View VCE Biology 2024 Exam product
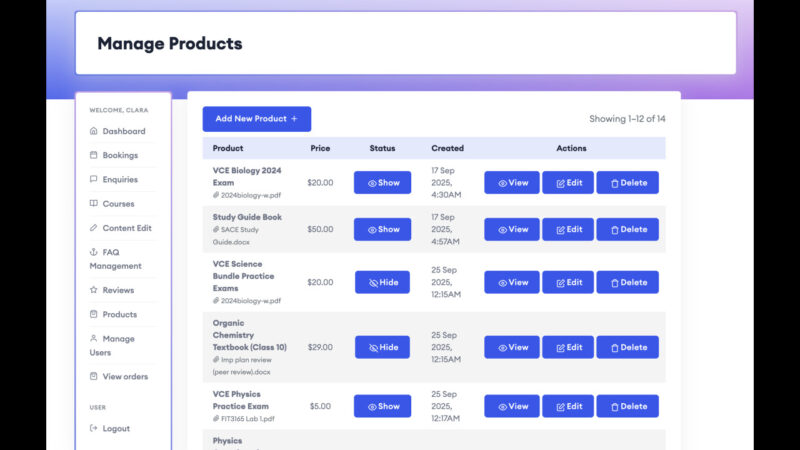Viewport: 800px width, 450px height. pos(512,183)
